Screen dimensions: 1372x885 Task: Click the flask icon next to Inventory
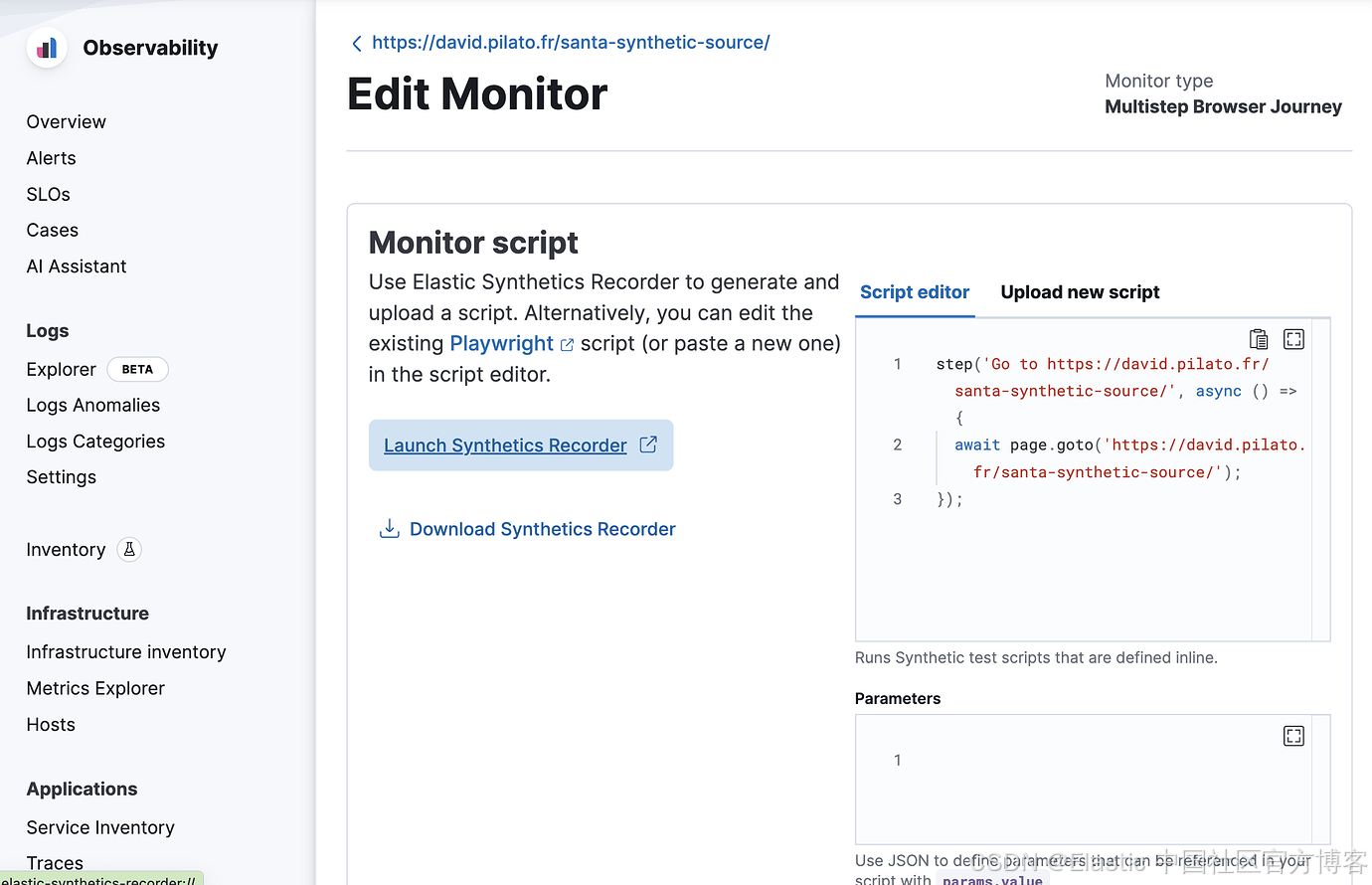tap(129, 550)
